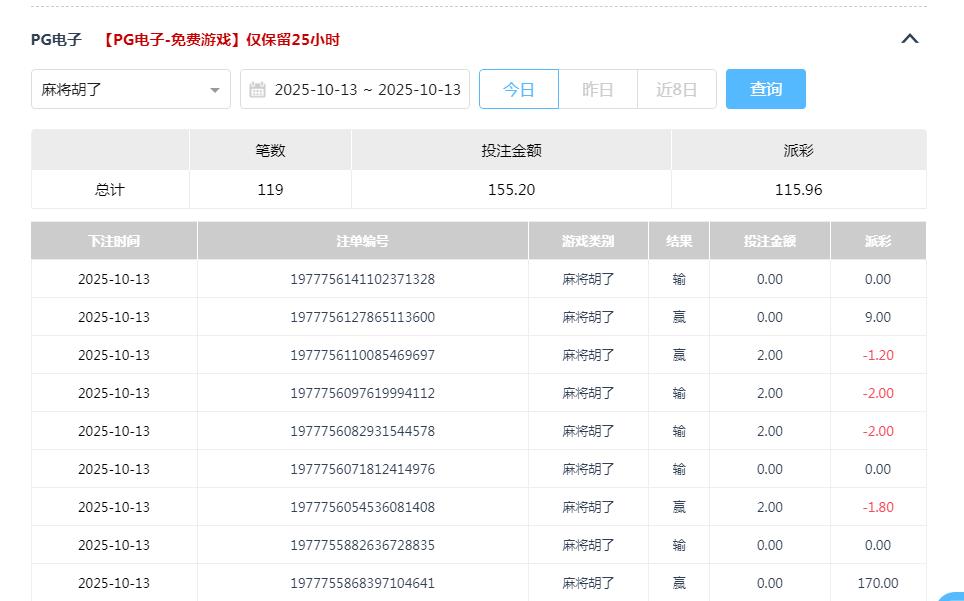Click the 派彩 payout column header
Image resolution: width=964 pixels, height=601 pixels.
tap(877, 240)
